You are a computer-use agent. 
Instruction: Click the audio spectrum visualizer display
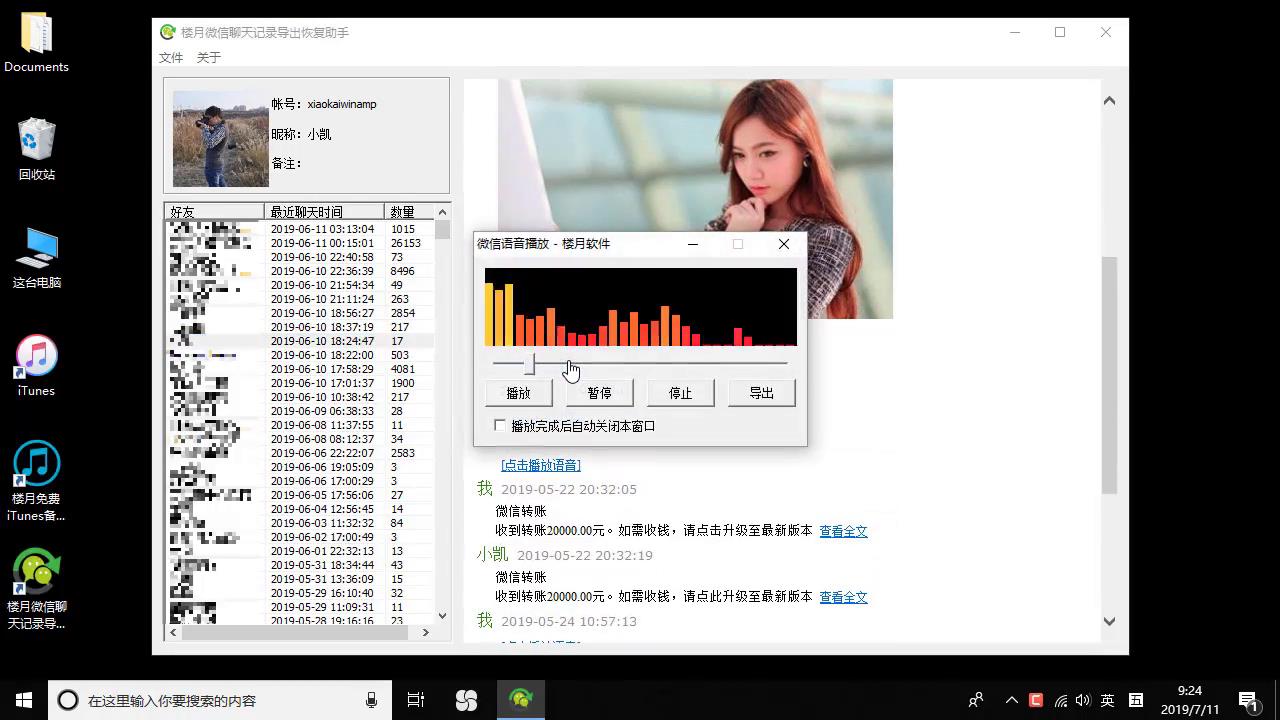coord(641,307)
